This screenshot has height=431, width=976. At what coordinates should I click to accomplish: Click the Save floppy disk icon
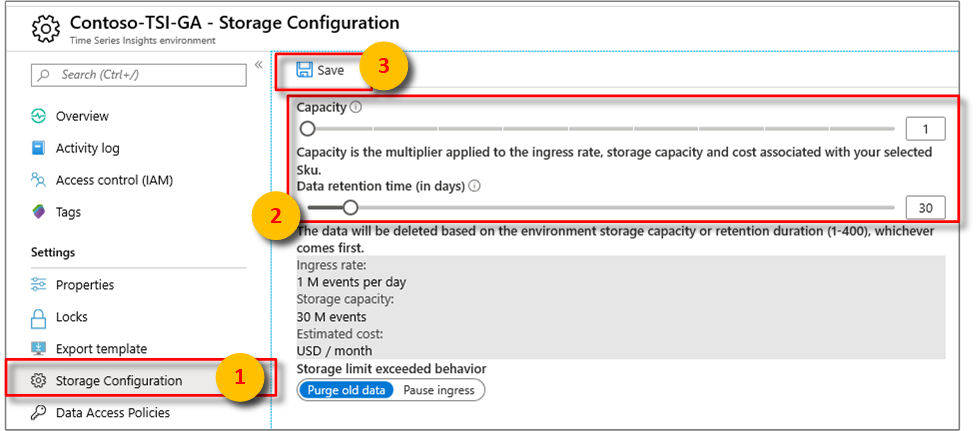304,70
